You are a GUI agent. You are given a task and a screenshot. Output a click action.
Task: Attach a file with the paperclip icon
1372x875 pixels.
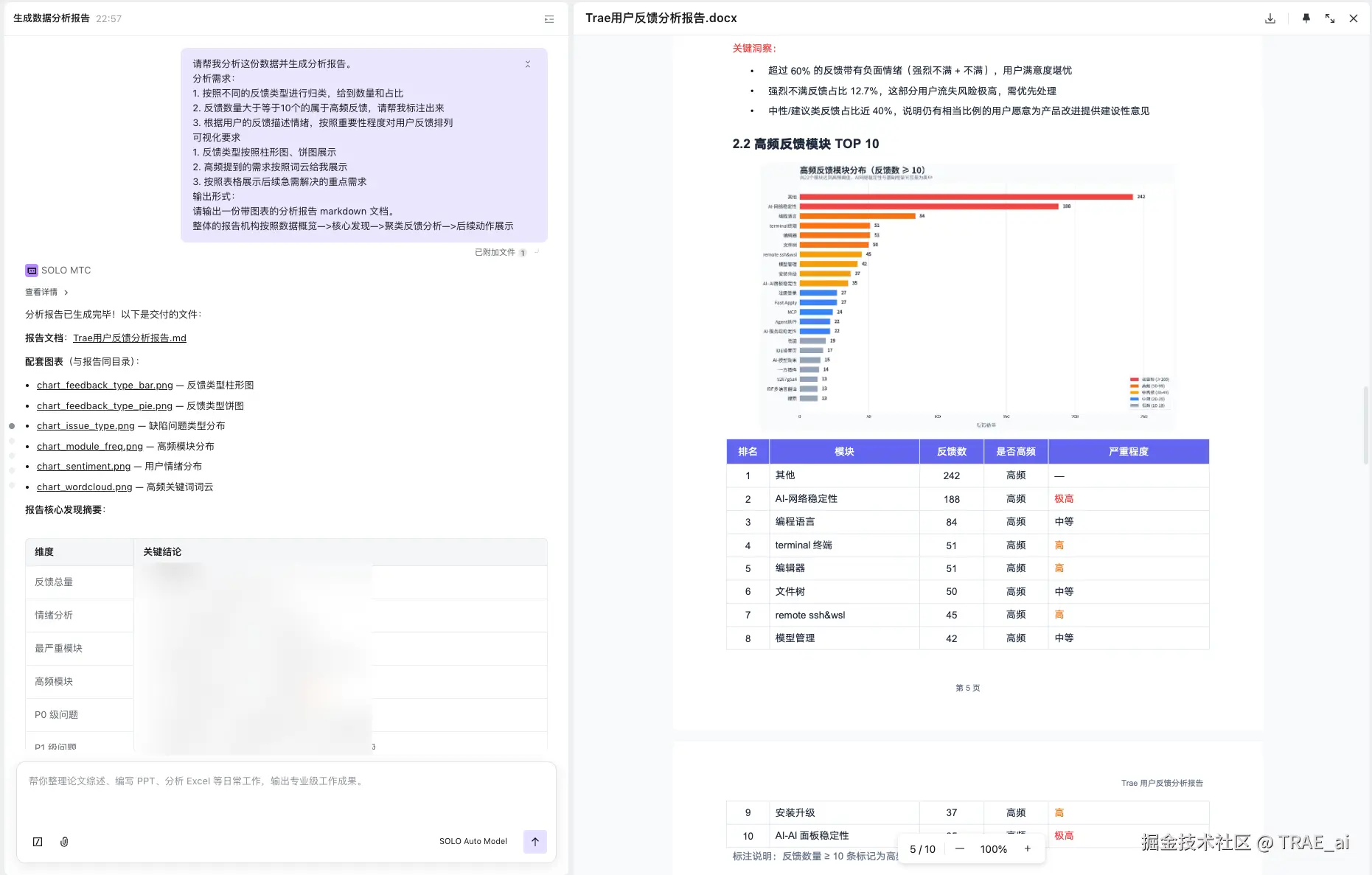pos(64,842)
